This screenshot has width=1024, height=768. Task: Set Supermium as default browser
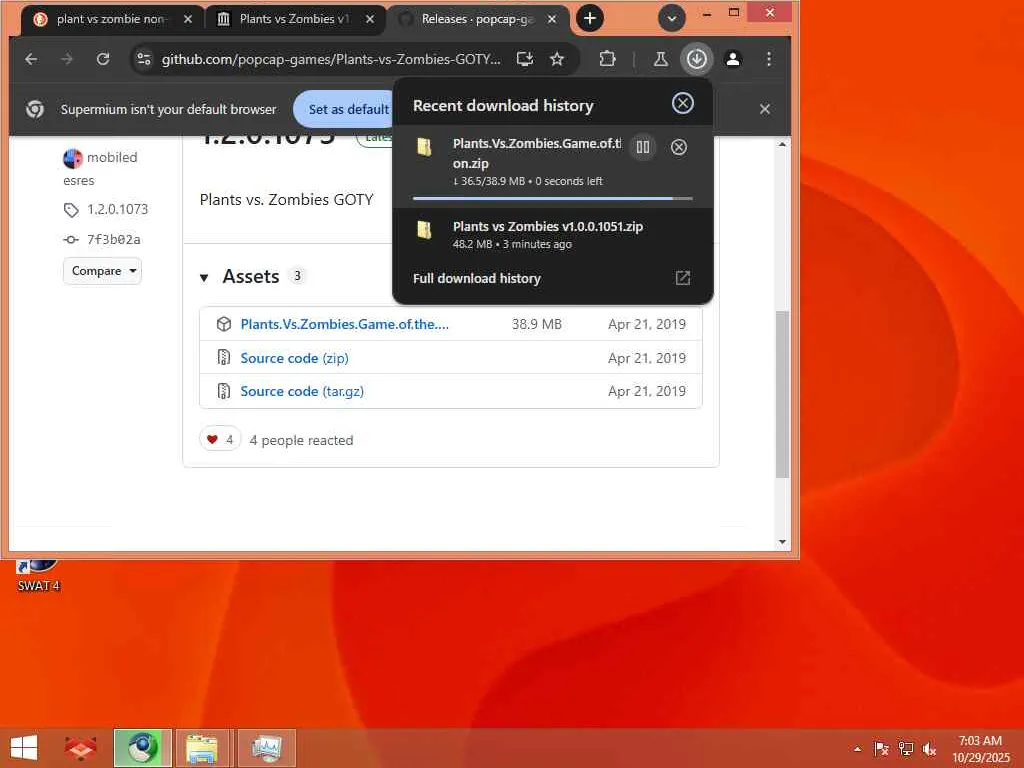[348, 109]
